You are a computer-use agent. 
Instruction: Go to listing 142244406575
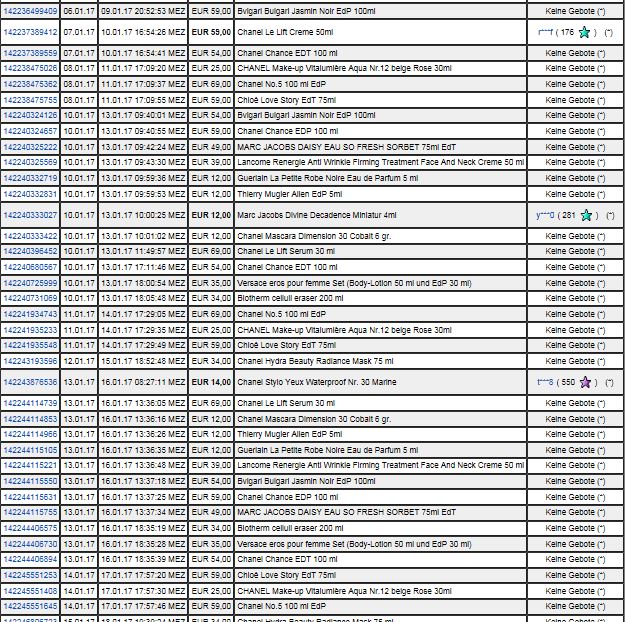tap(30, 528)
